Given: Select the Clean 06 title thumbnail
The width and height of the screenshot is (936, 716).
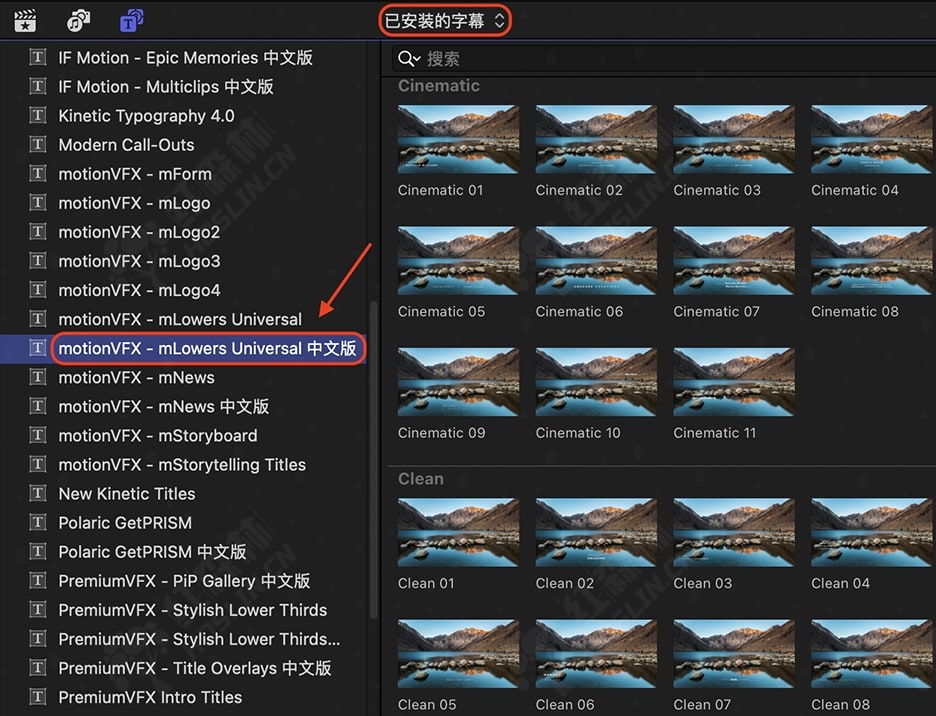Looking at the screenshot, I should 596,654.
